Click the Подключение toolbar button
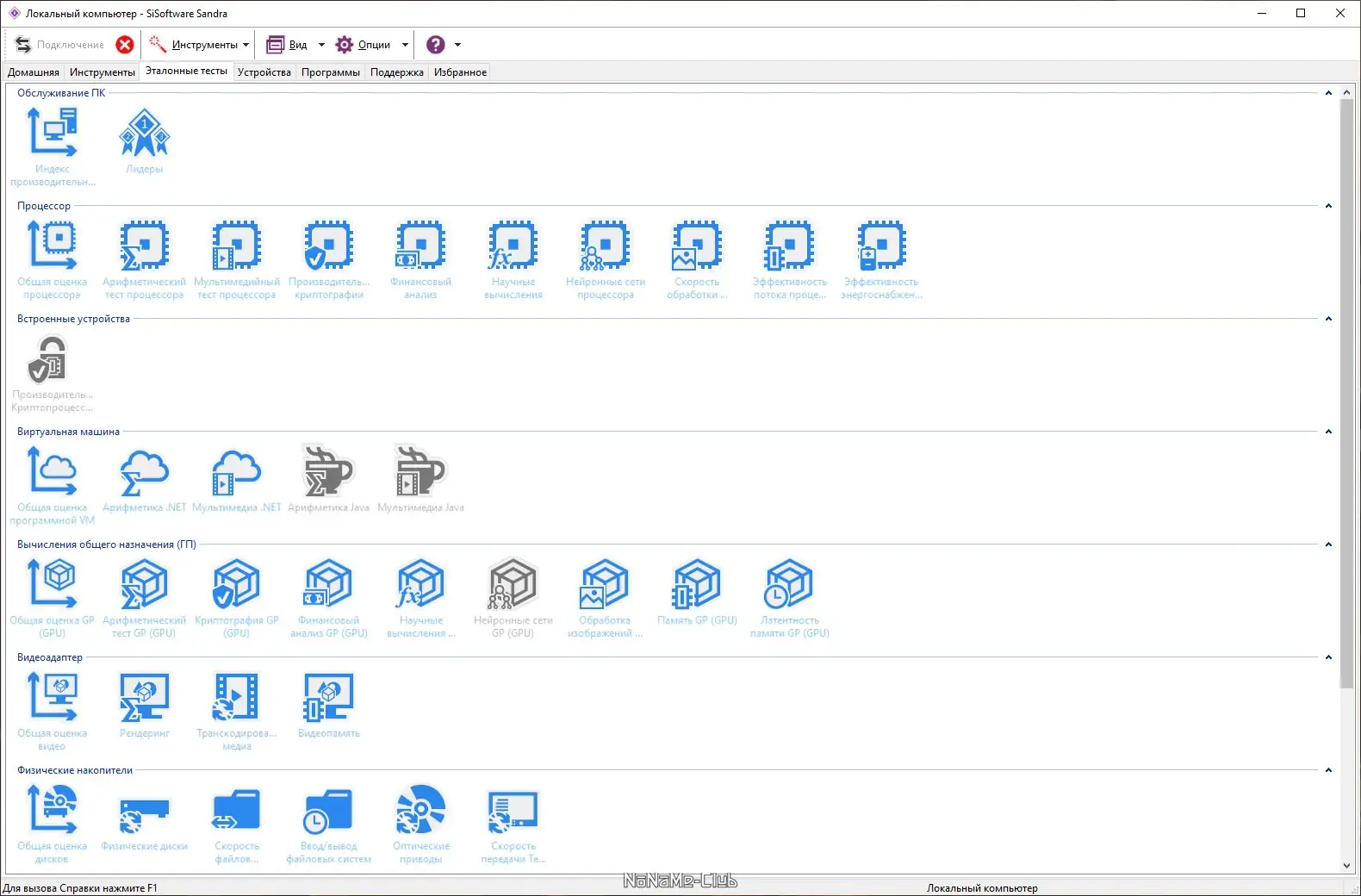Screen dimensions: 1361x896 [x=59, y=45]
